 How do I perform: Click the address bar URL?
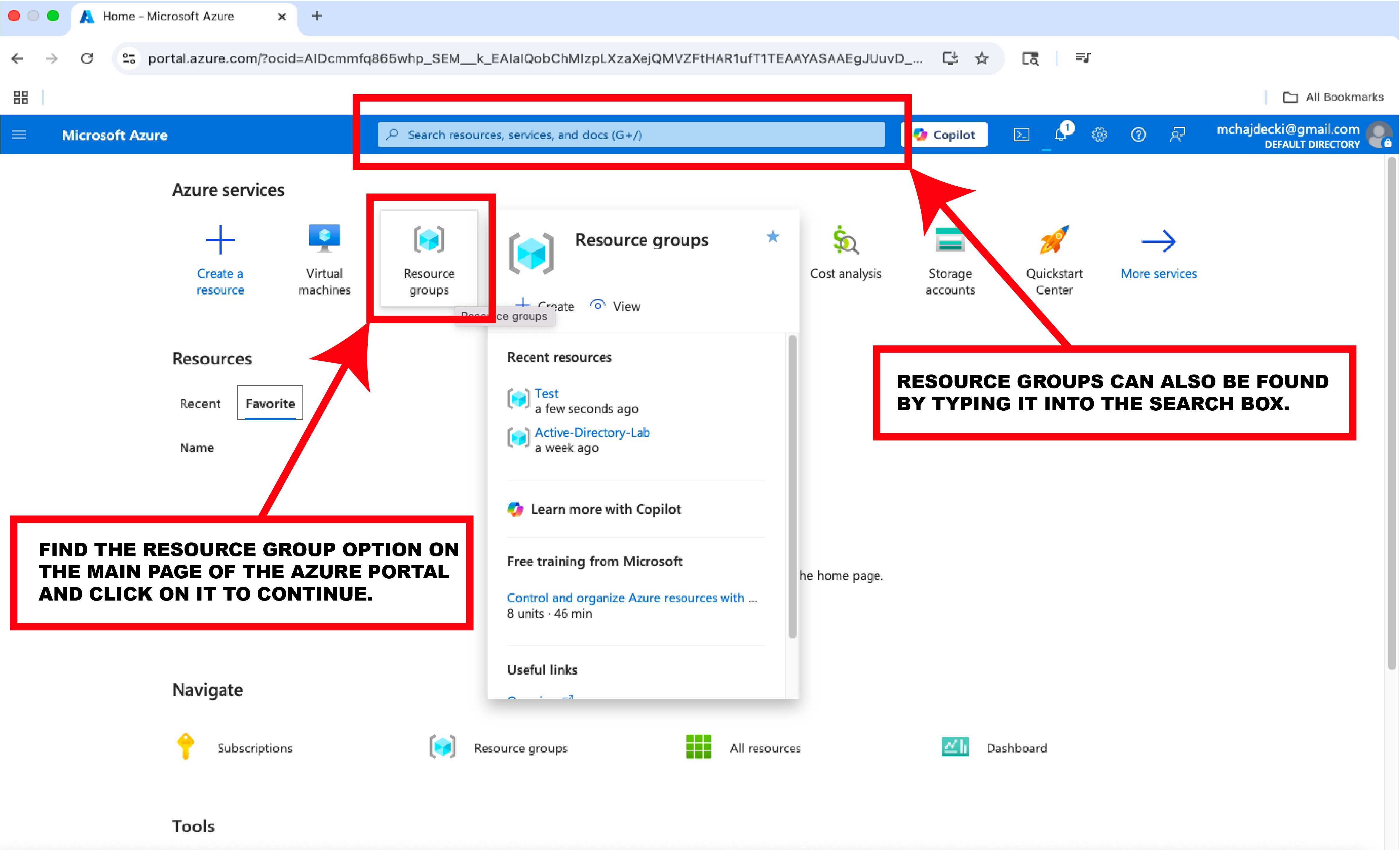pos(535,59)
